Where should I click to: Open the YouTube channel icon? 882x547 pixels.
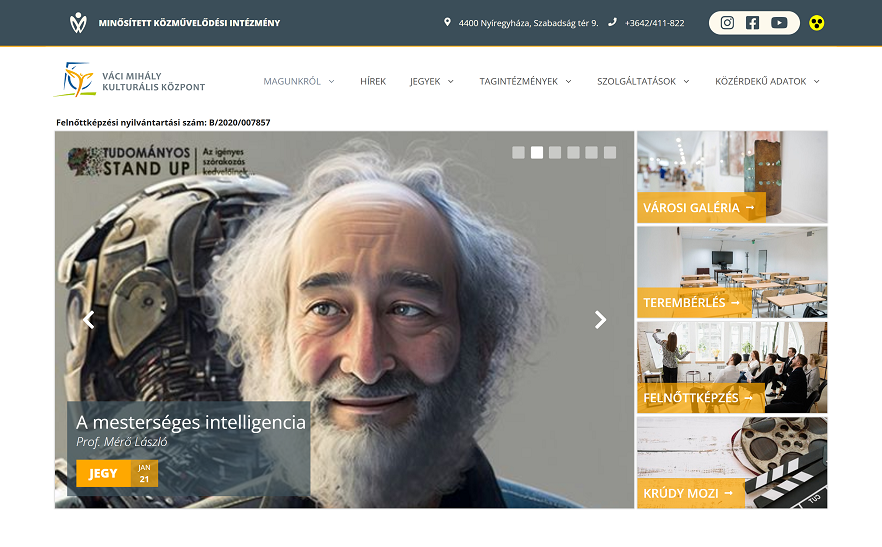point(778,23)
